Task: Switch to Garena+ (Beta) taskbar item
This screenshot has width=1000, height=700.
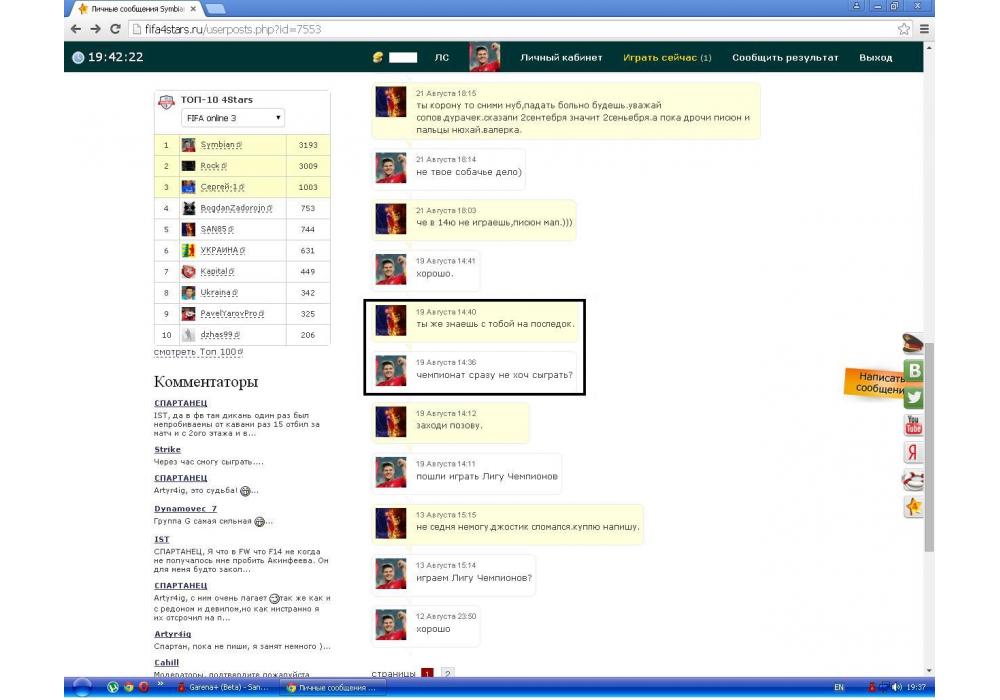Action: (x=226, y=687)
